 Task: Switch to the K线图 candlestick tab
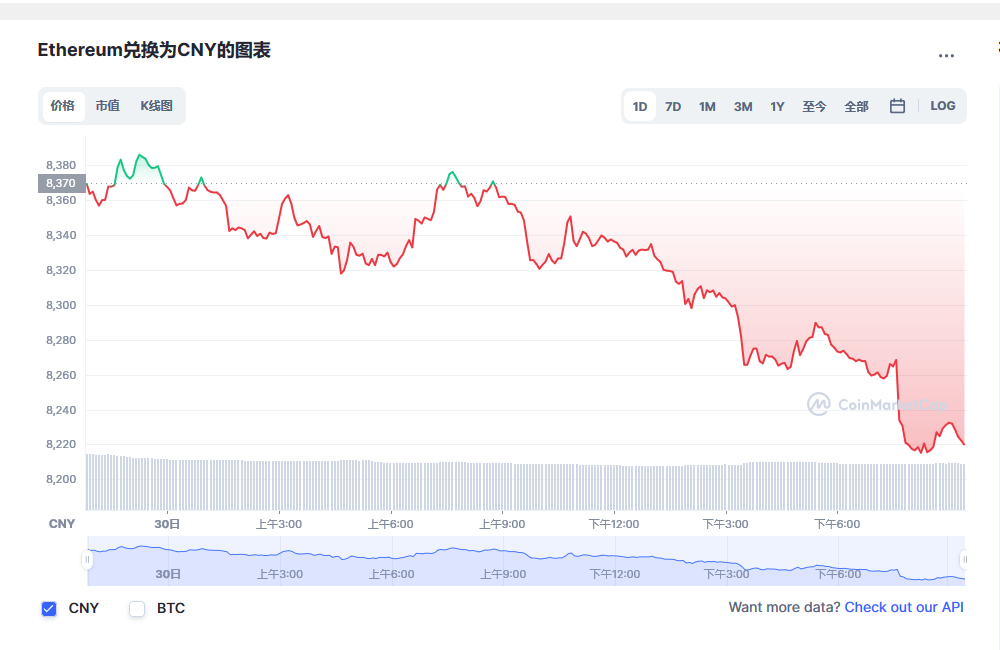(156, 106)
